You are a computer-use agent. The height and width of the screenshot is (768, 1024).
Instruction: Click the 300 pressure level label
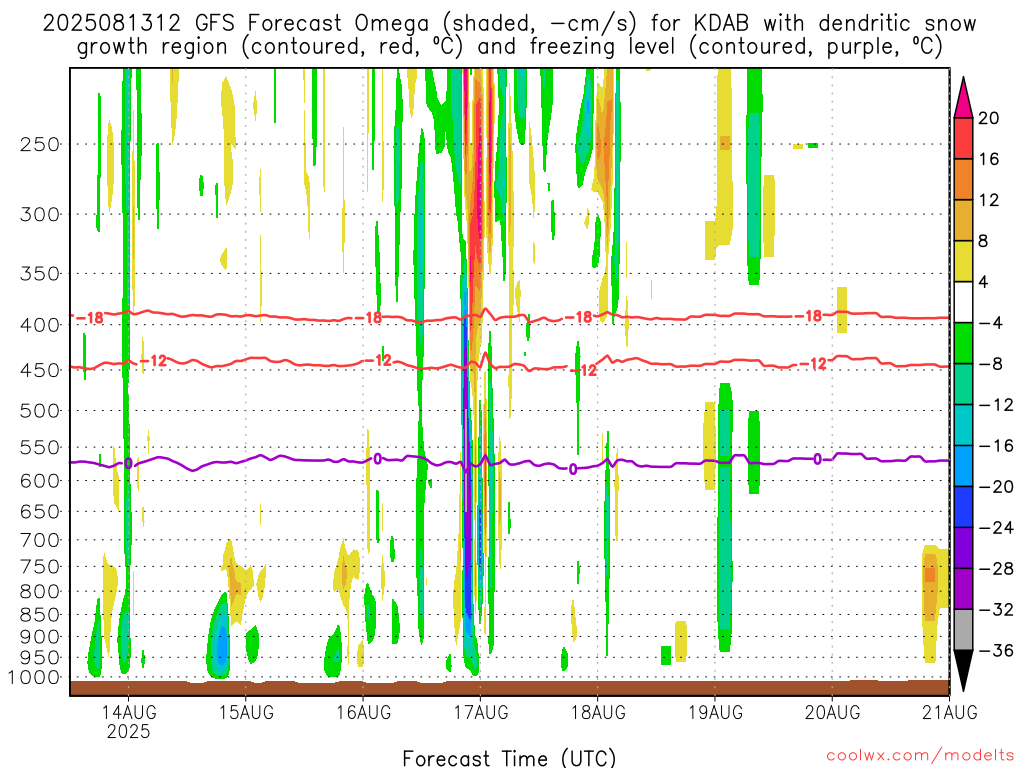(x=40, y=214)
